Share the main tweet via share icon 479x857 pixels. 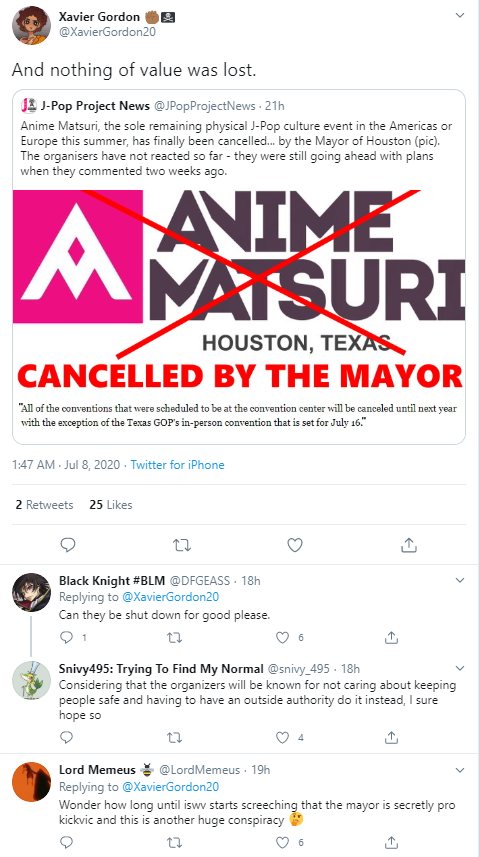point(408,545)
